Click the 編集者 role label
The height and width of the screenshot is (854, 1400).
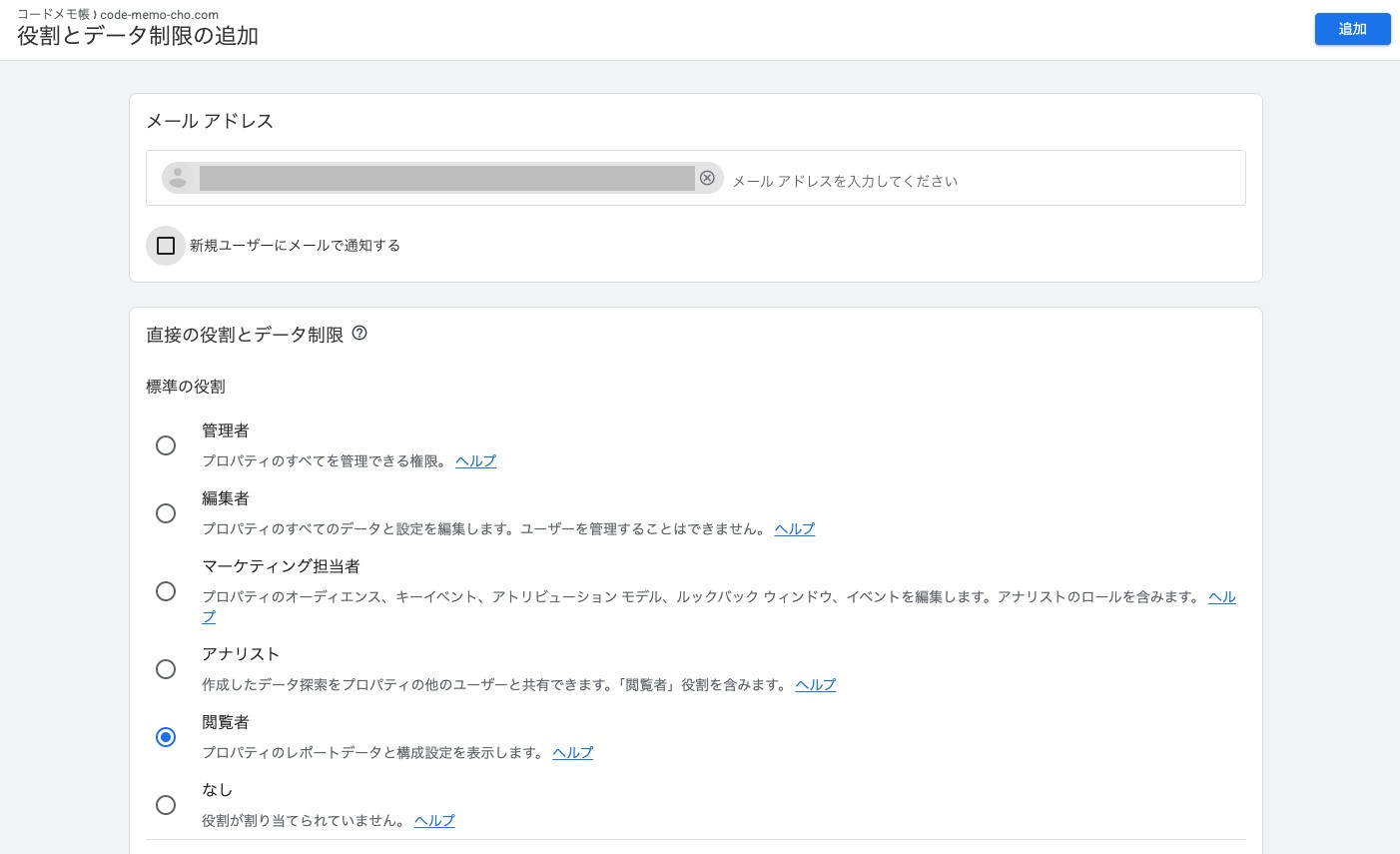[x=226, y=498]
